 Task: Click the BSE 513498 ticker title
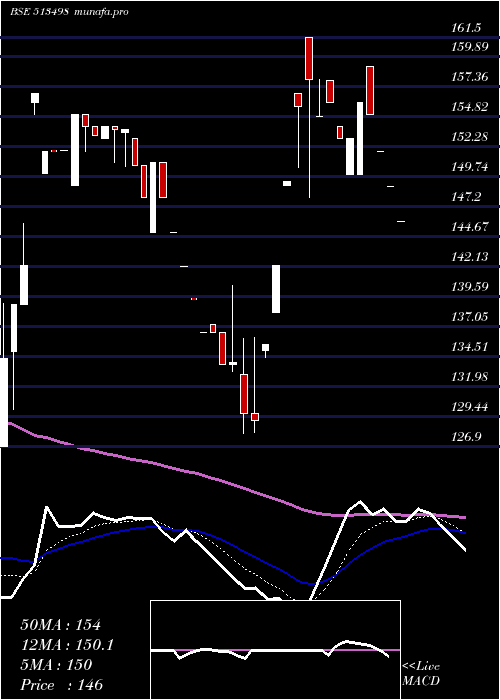click(39, 12)
